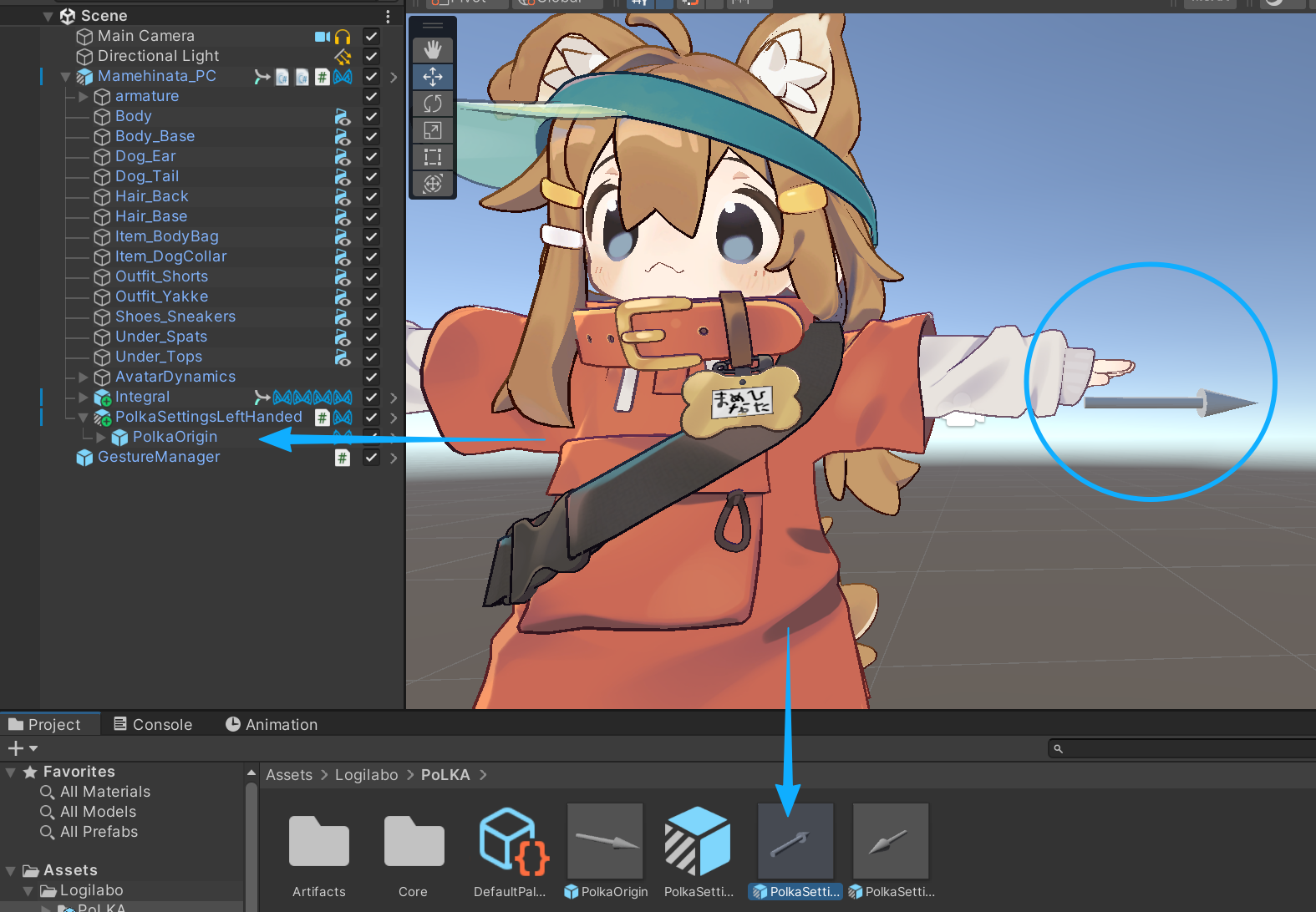Switch to the Console tab
This screenshot has width=1316, height=912.
[x=154, y=724]
